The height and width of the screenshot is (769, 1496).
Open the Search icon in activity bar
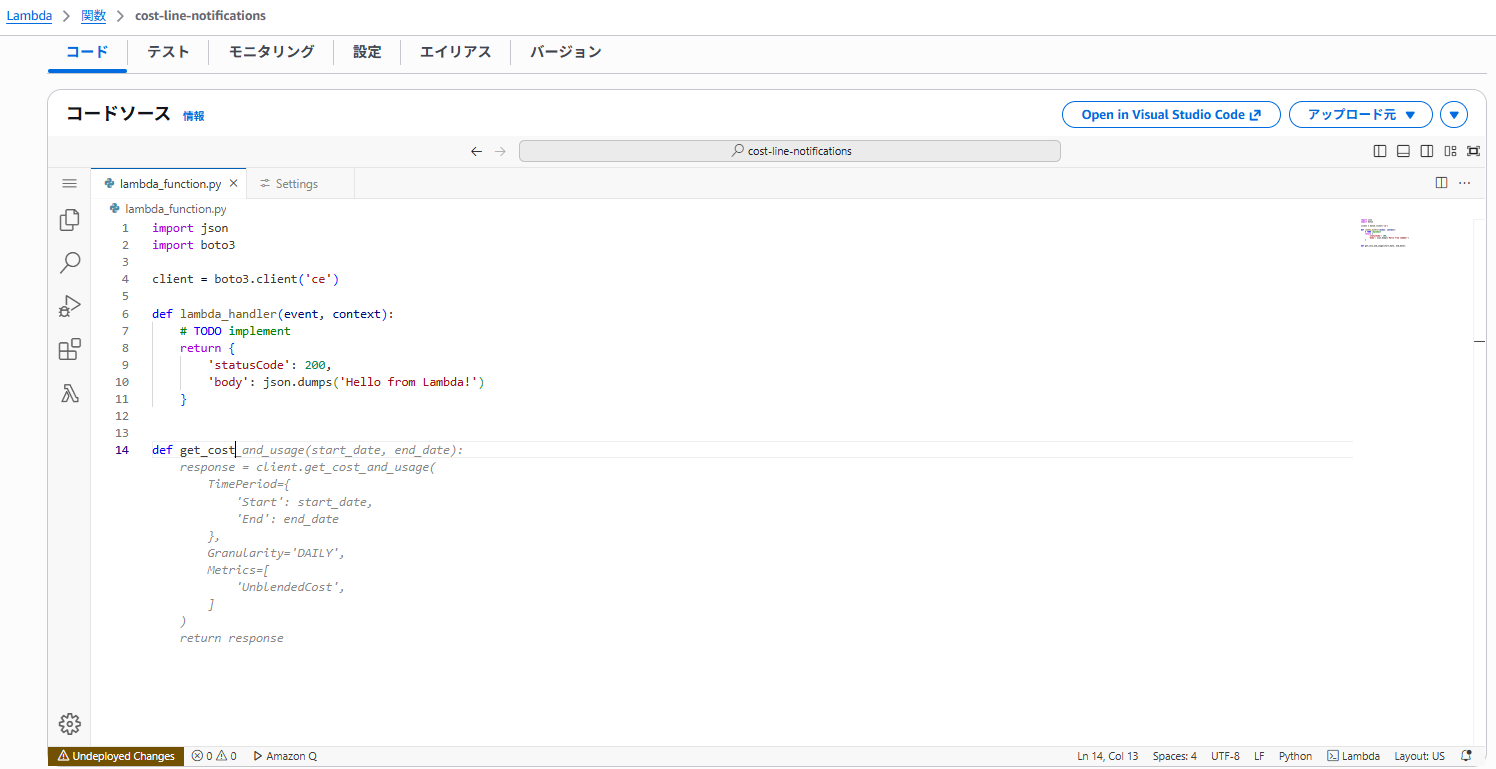pyautogui.click(x=69, y=263)
